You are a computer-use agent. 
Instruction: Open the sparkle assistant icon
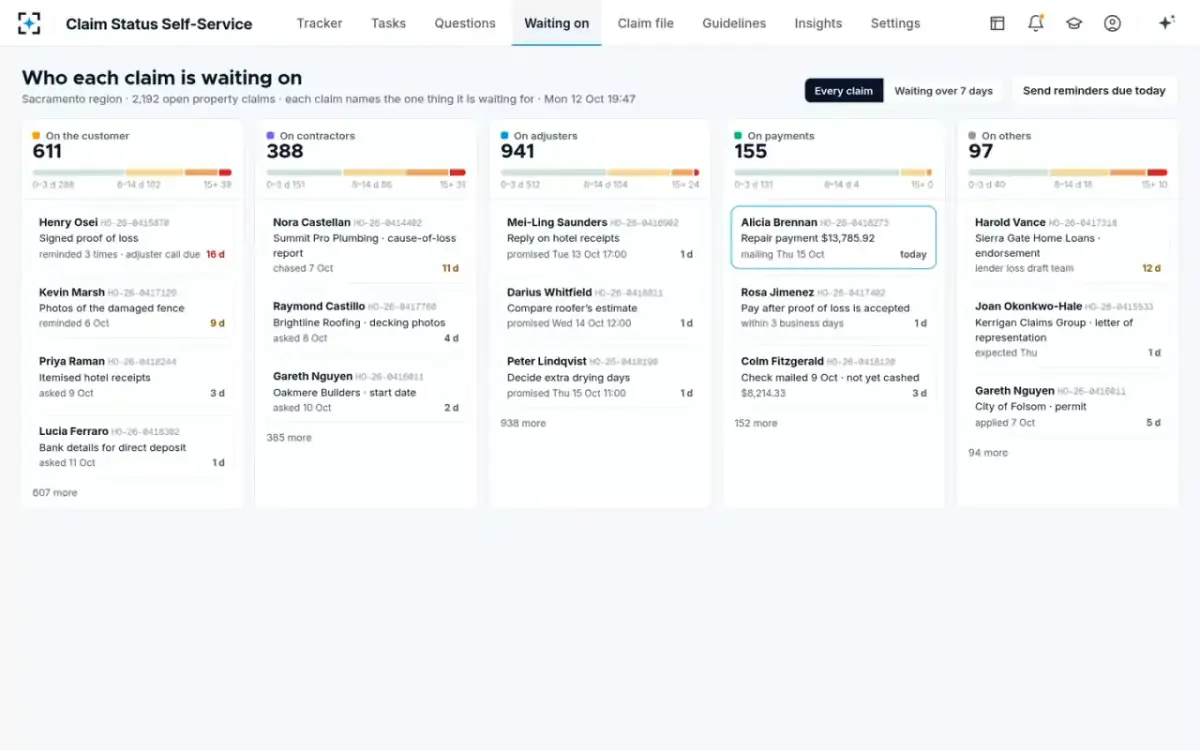tap(1166, 23)
